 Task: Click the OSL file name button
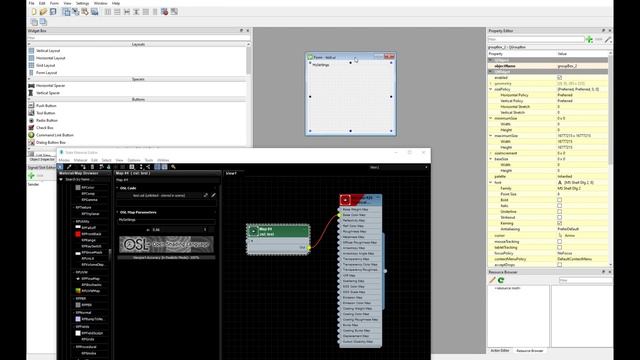pyautogui.click(x=159, y=196)
